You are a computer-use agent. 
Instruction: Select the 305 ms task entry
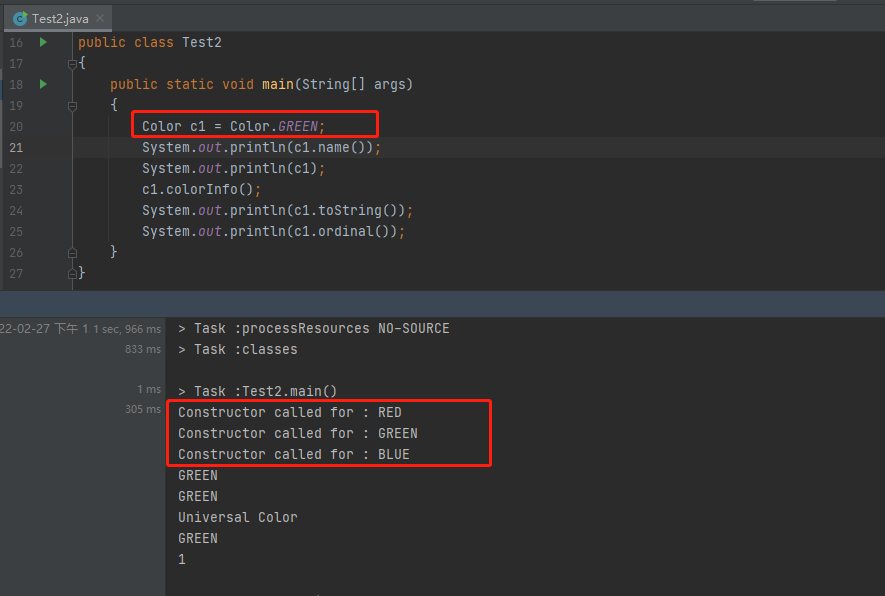coord(144,410)
